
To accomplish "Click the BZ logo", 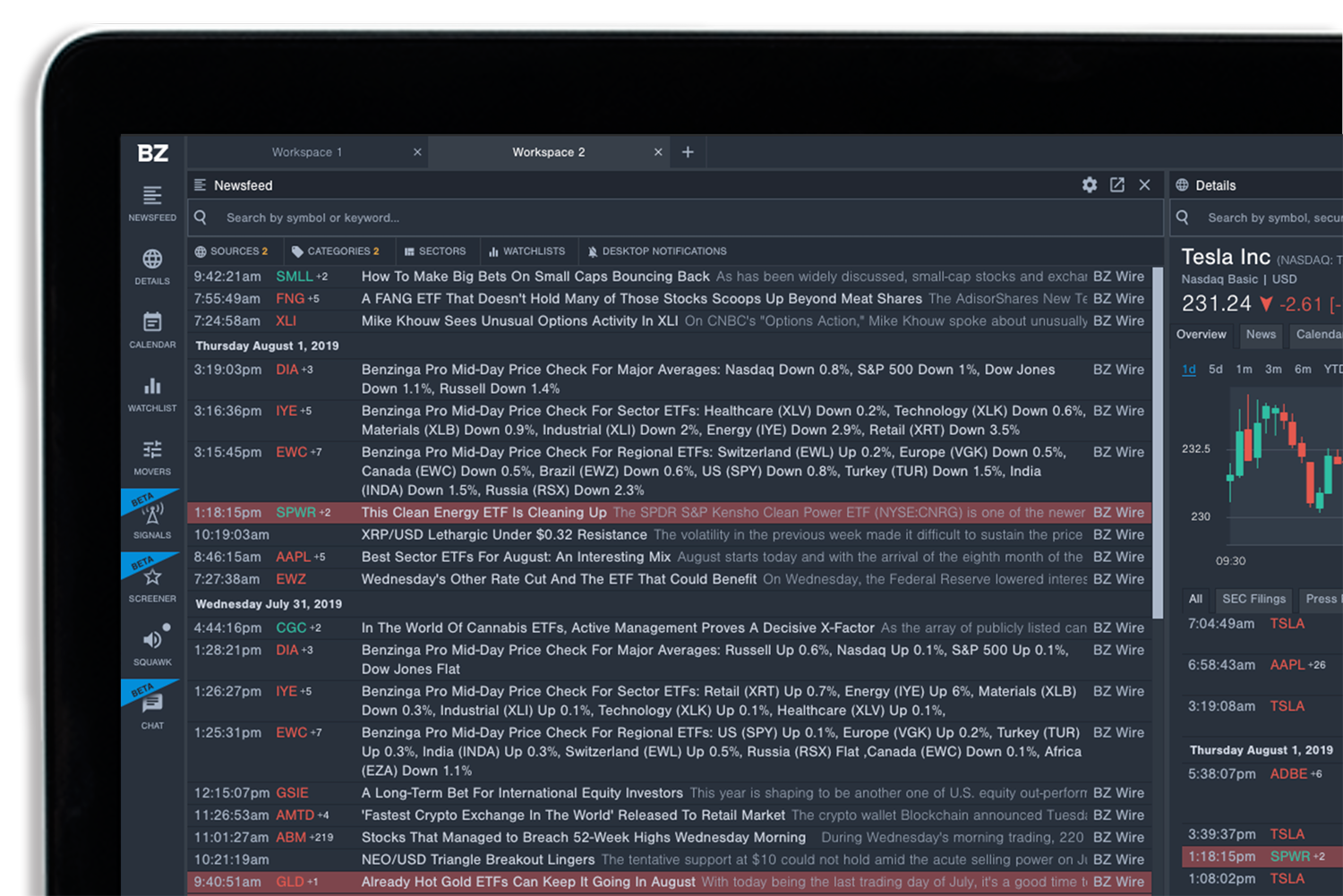I will [x=152, y=153].
